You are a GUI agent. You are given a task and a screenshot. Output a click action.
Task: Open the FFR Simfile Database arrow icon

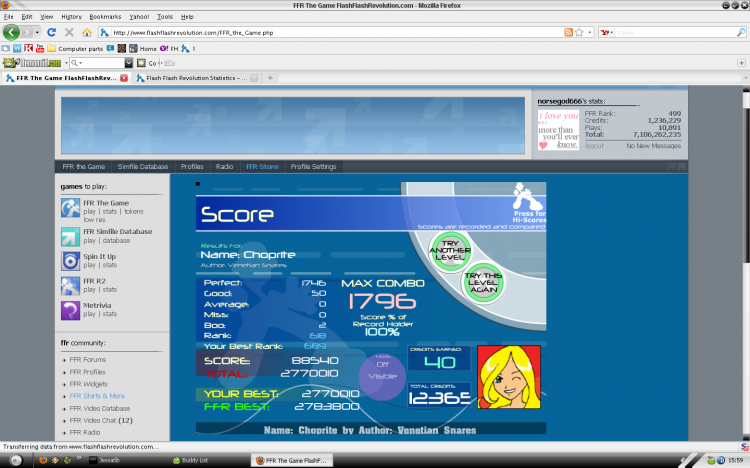click(x=70, y=236)
